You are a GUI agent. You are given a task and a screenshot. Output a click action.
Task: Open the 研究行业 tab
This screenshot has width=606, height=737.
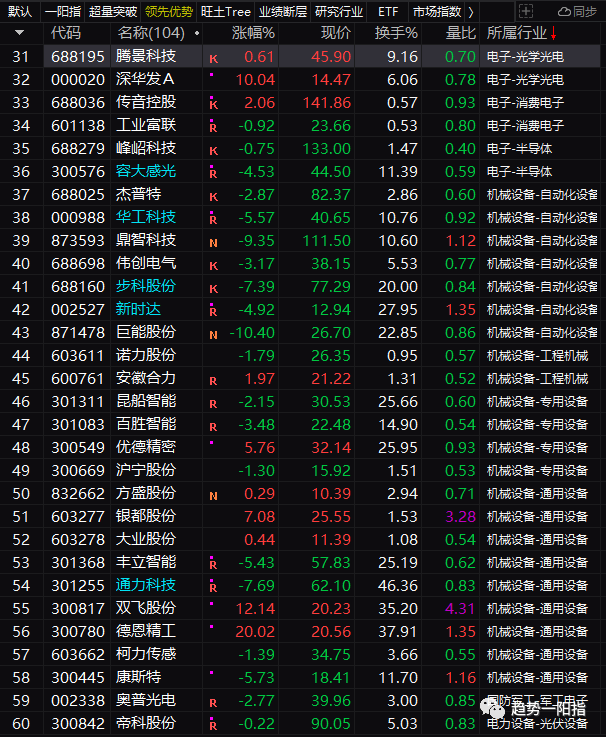tap(339, 12)
